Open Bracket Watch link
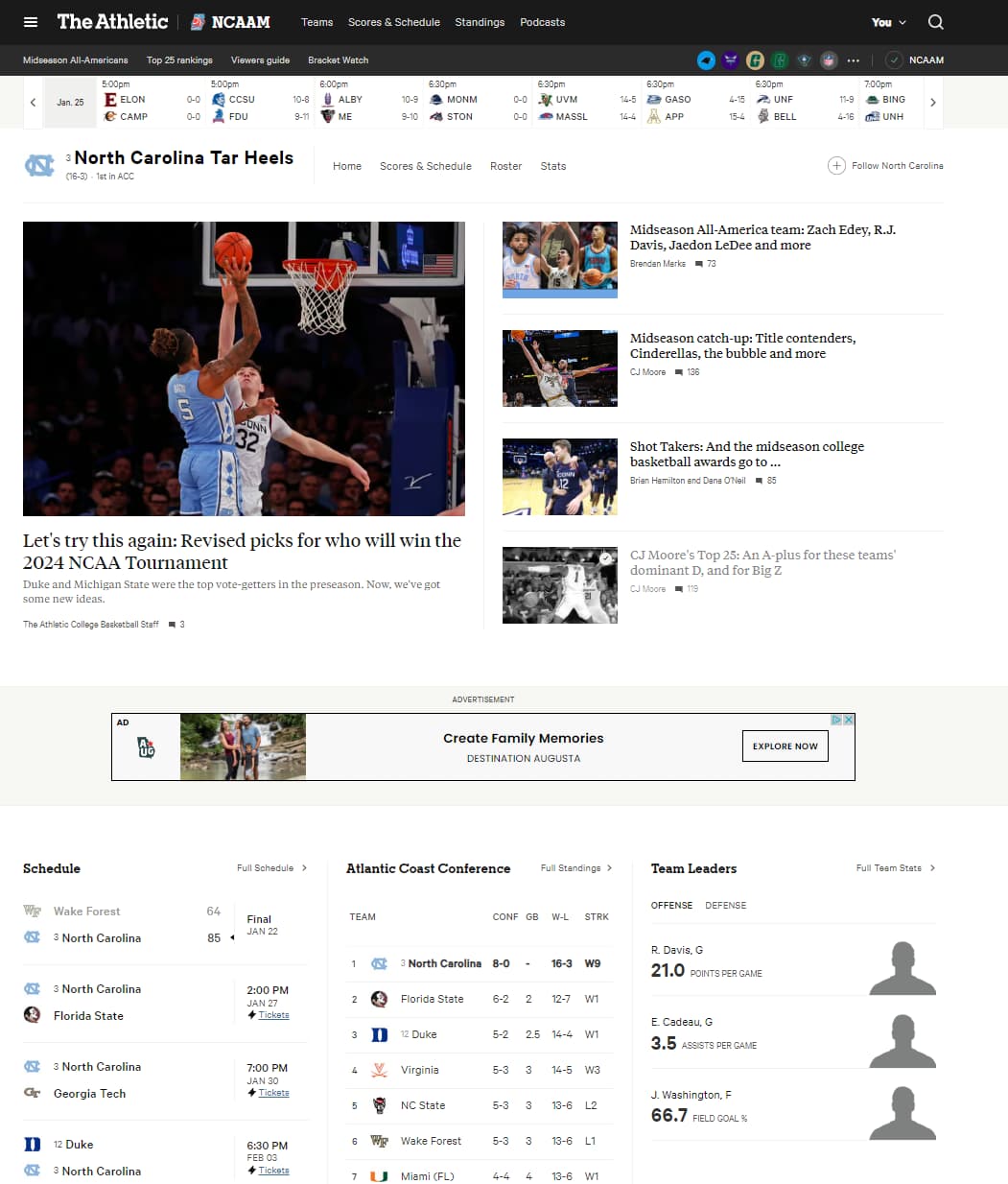Image resolution: width=1008 pixels, height=1184 pixels. [x=338, y=60]
